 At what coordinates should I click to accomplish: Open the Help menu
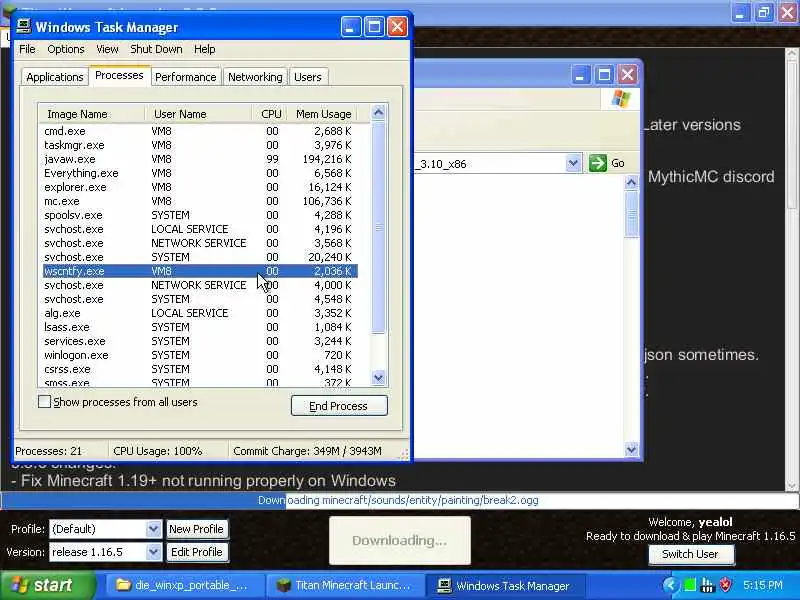[x=205, y=49]
